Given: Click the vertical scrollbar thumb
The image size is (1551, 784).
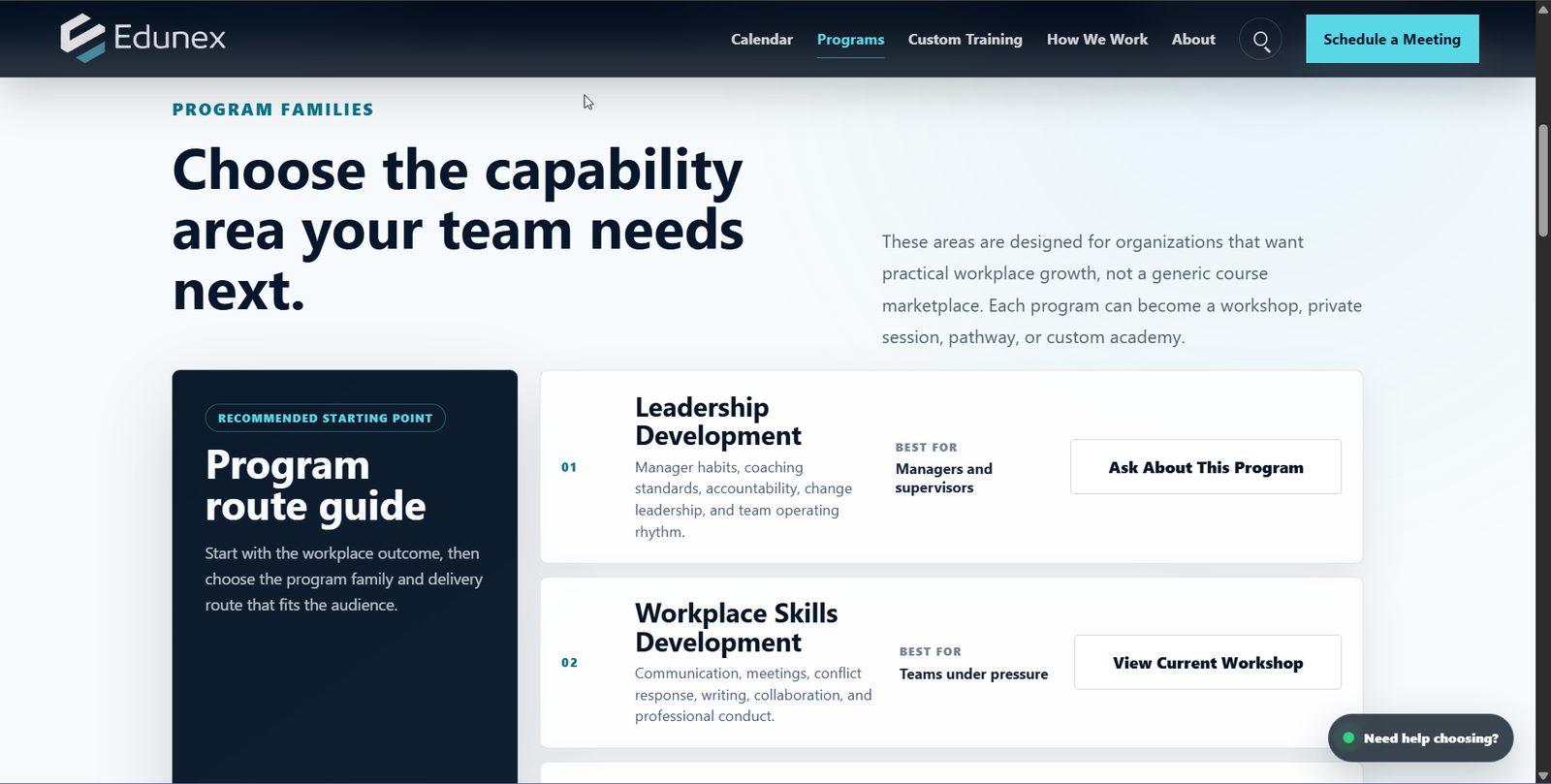Looking at the screenshot, I should (1543, 180).
